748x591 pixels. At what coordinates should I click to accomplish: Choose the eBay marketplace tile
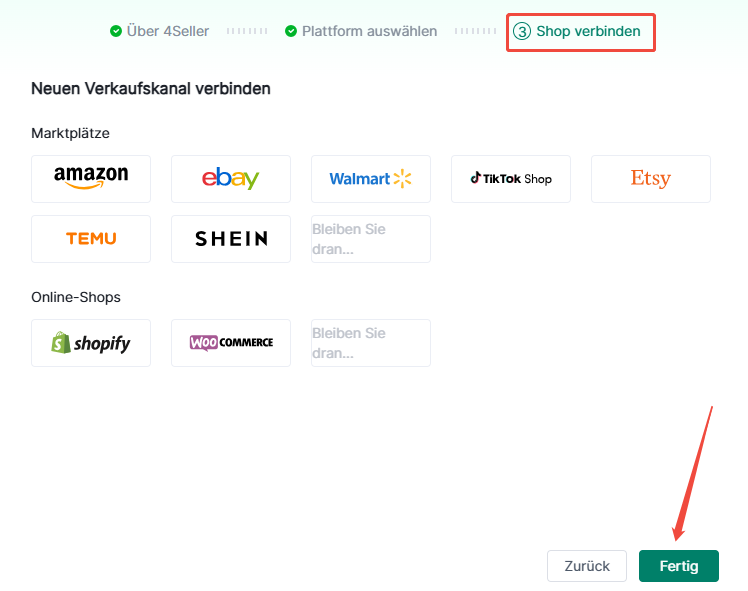point(231,179)
